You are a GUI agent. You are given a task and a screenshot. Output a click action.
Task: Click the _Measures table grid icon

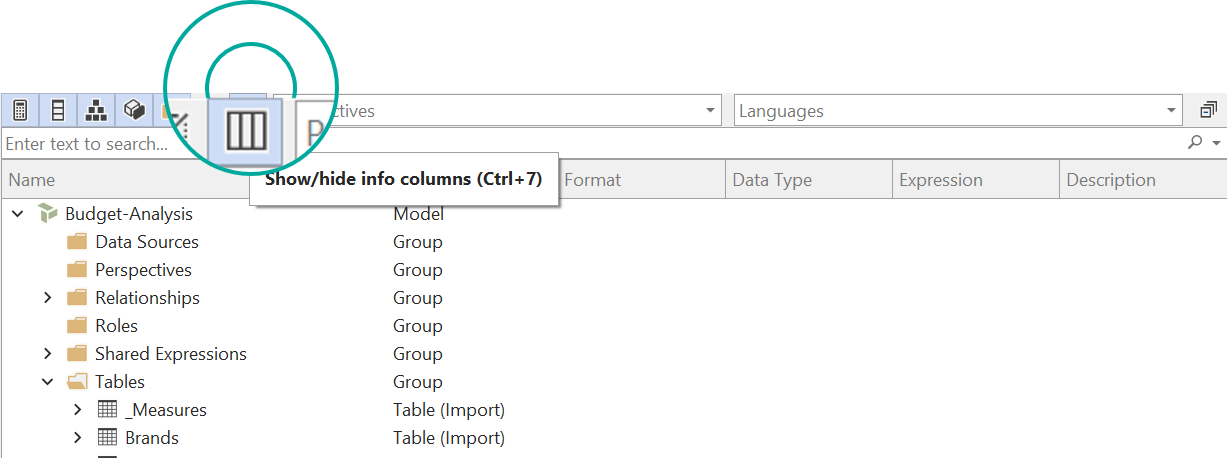(107, 410)
